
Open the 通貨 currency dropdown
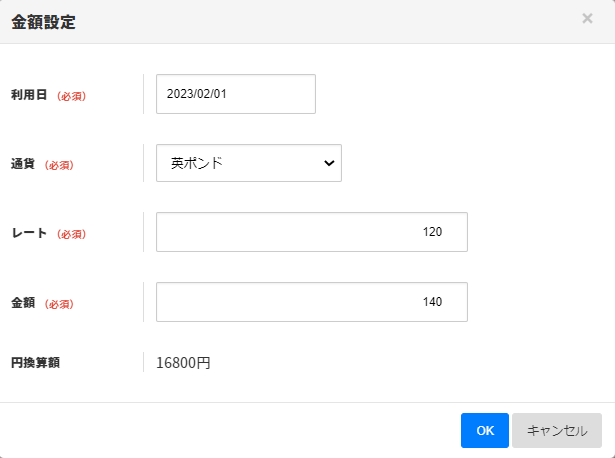click(x=248, y=163)
